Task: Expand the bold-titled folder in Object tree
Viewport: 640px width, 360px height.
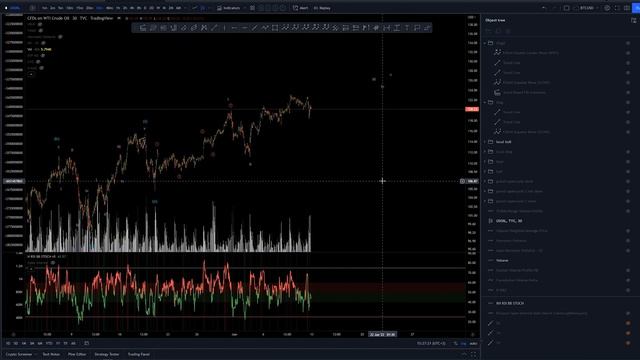Action: click(485, 142)
